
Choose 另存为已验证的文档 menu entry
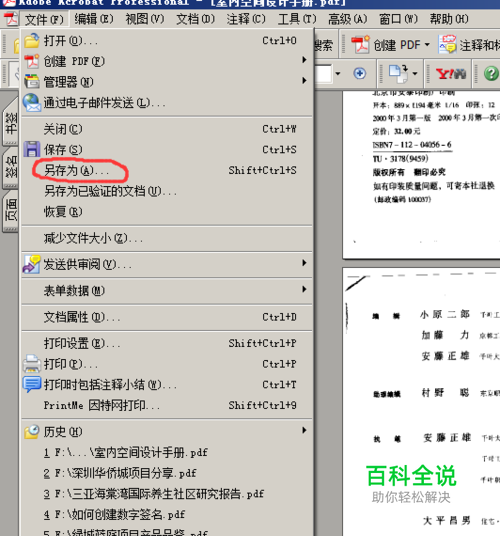click(x=167, y=191)
